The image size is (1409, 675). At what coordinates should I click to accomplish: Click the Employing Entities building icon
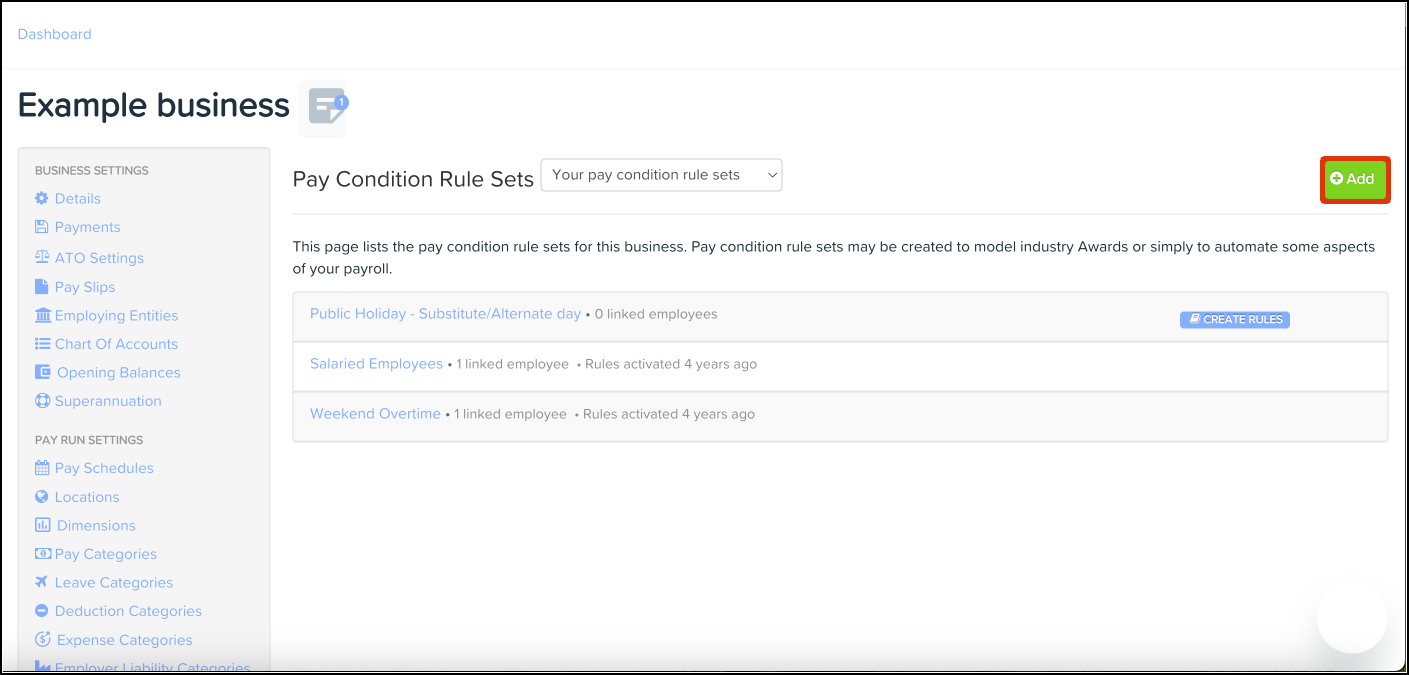pyautogui.click(x=43, y=315)
